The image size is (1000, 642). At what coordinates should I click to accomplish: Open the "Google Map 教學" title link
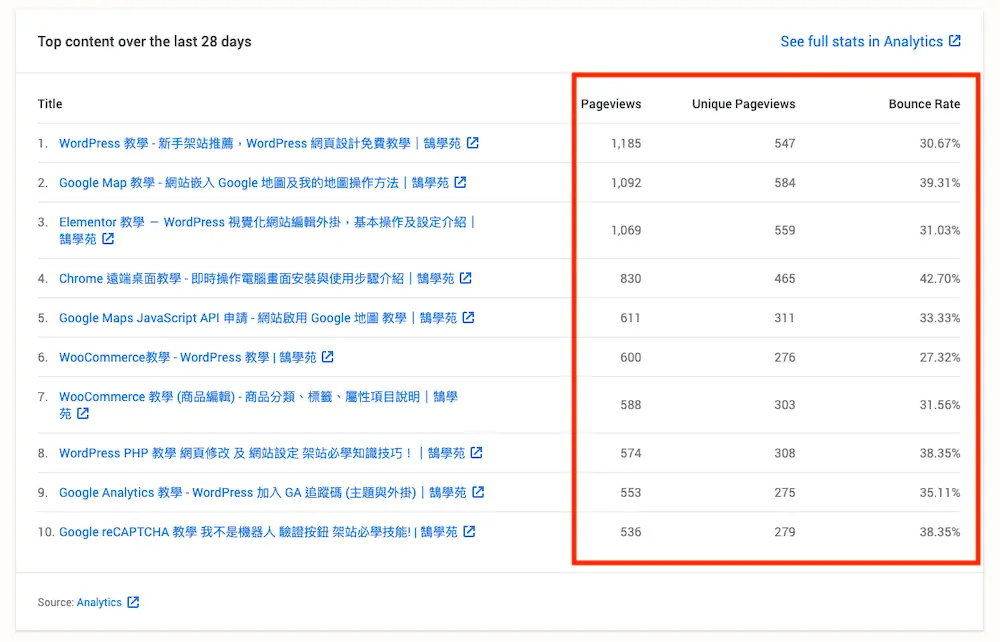[254, 183]
